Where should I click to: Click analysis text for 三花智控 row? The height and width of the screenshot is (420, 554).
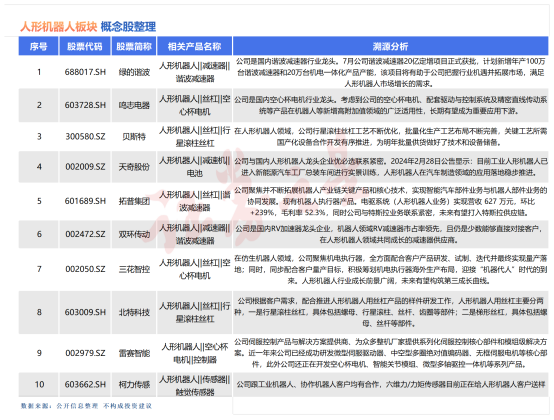point(390,270)
